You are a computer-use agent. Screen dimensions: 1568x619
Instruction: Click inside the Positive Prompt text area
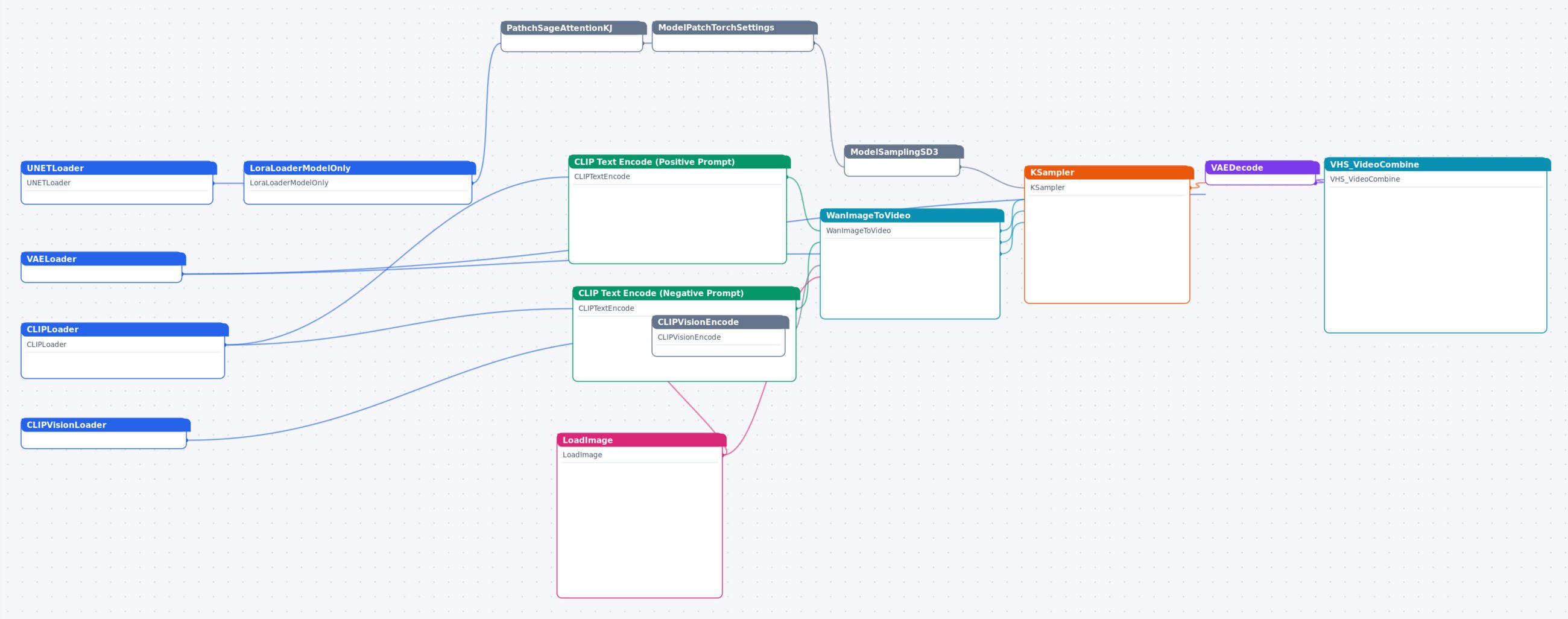pyautogui.click(x=677, y=223)
